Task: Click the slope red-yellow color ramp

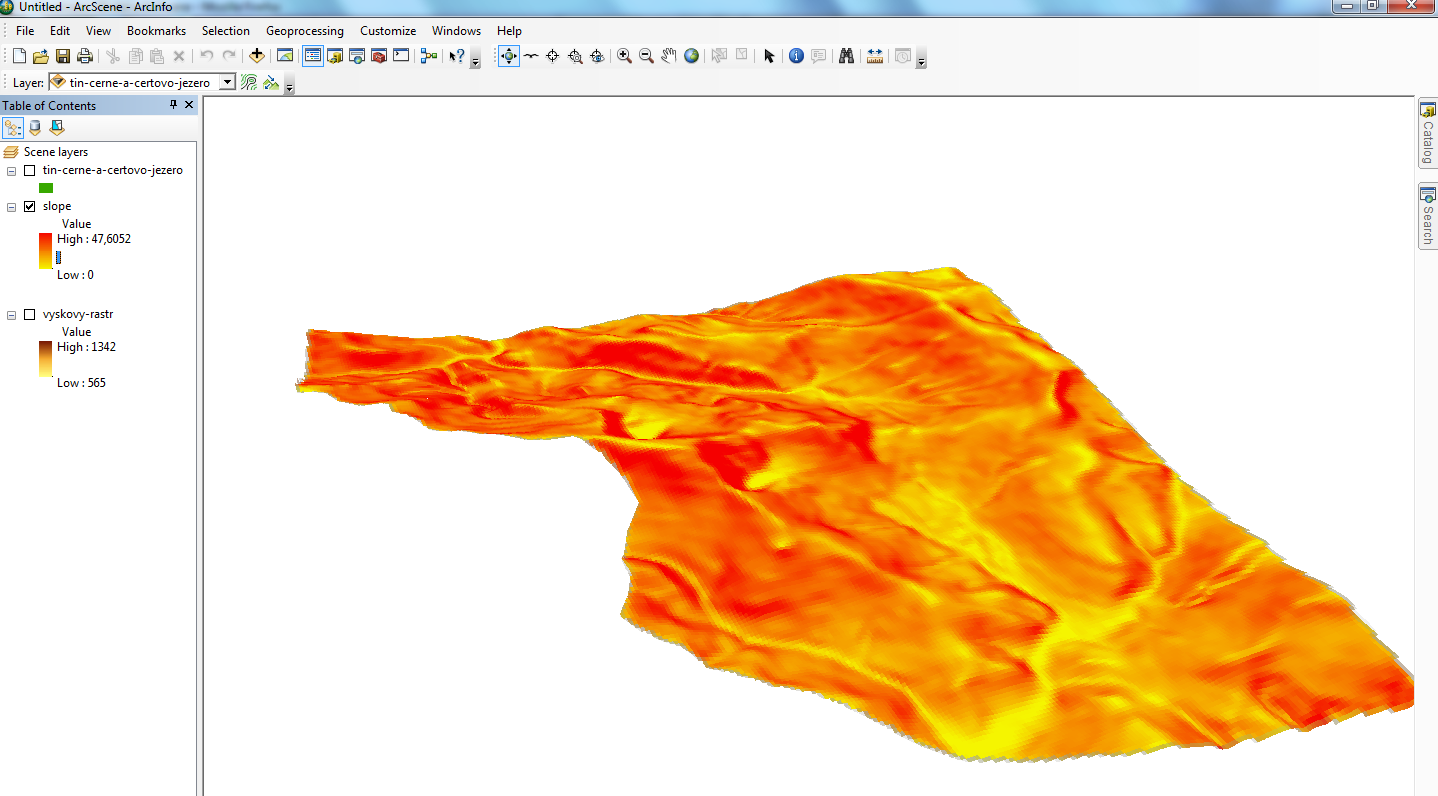Action: (46, 251)
